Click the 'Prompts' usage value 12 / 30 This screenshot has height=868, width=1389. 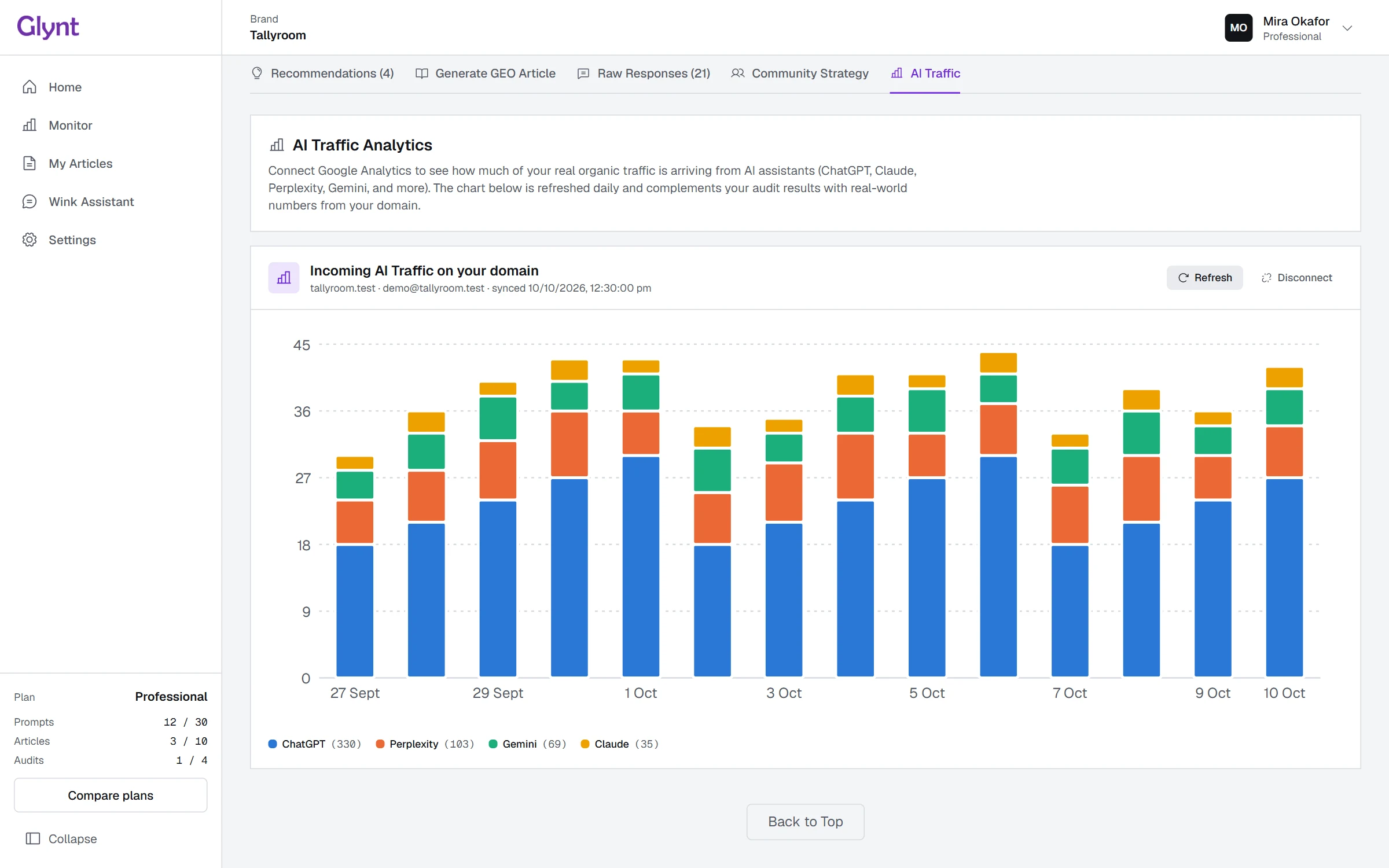coord(185,722)
